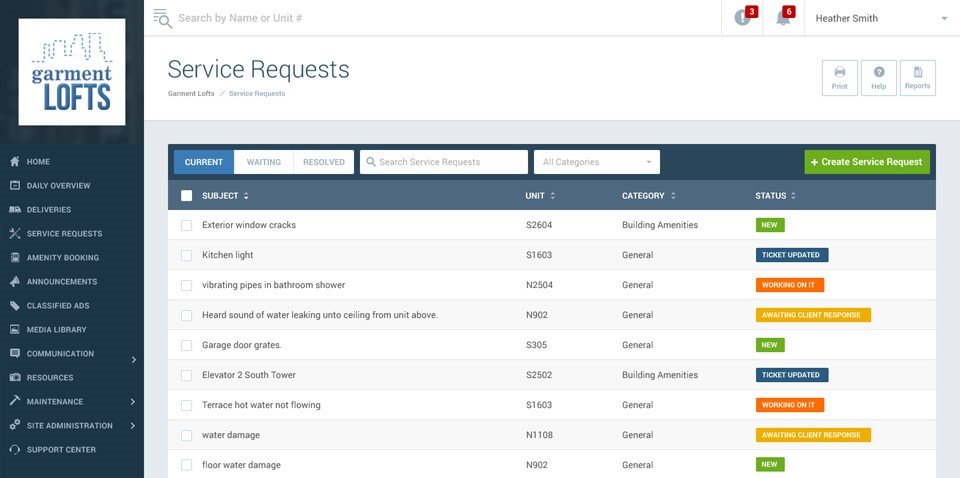The height and width of the screenshot is (478, 960).
Task: Click floor water damage subject text
Action: [x=241, y=465]
